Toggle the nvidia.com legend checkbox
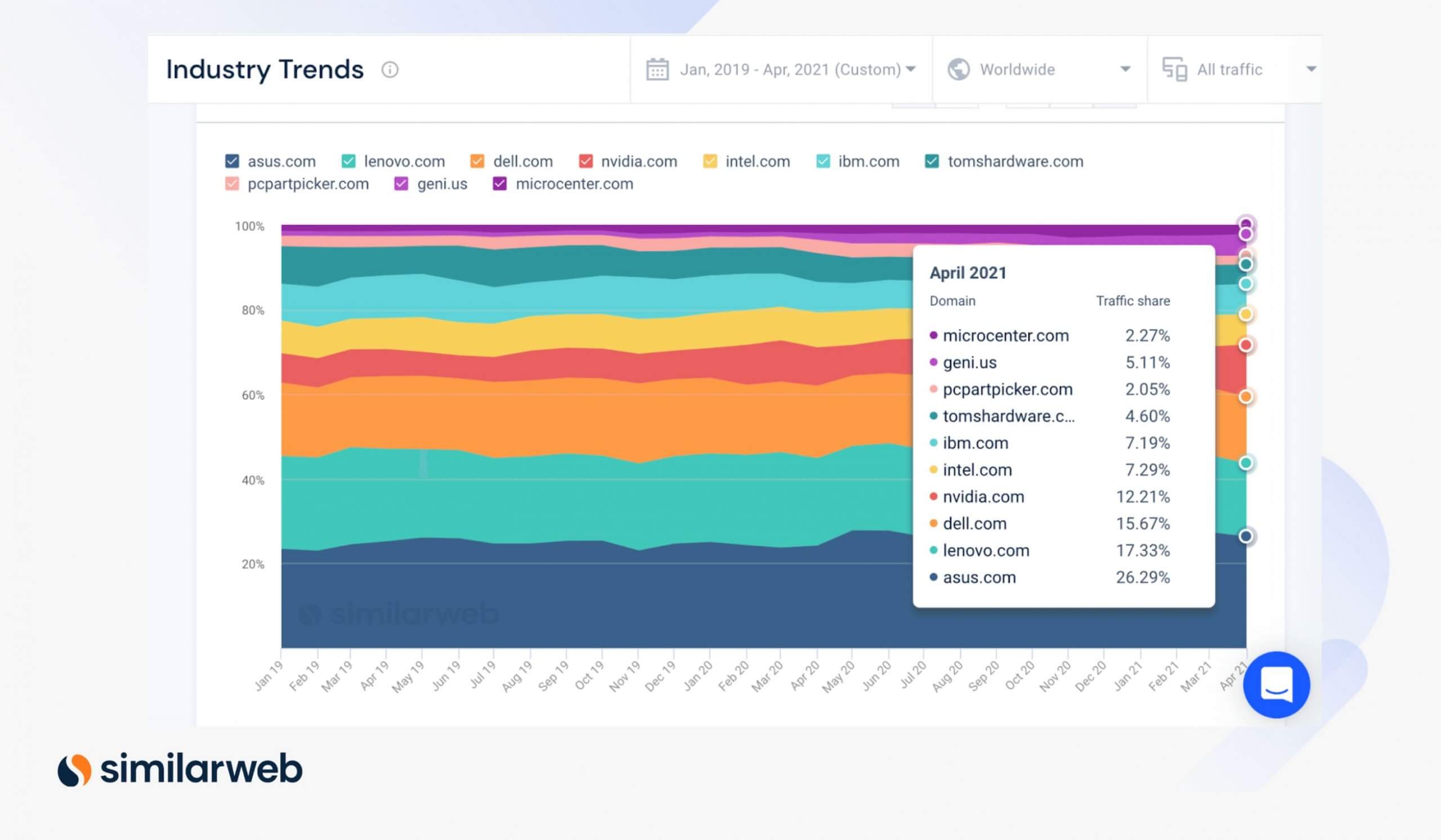The image size is (1441, 840). point(585,161)
